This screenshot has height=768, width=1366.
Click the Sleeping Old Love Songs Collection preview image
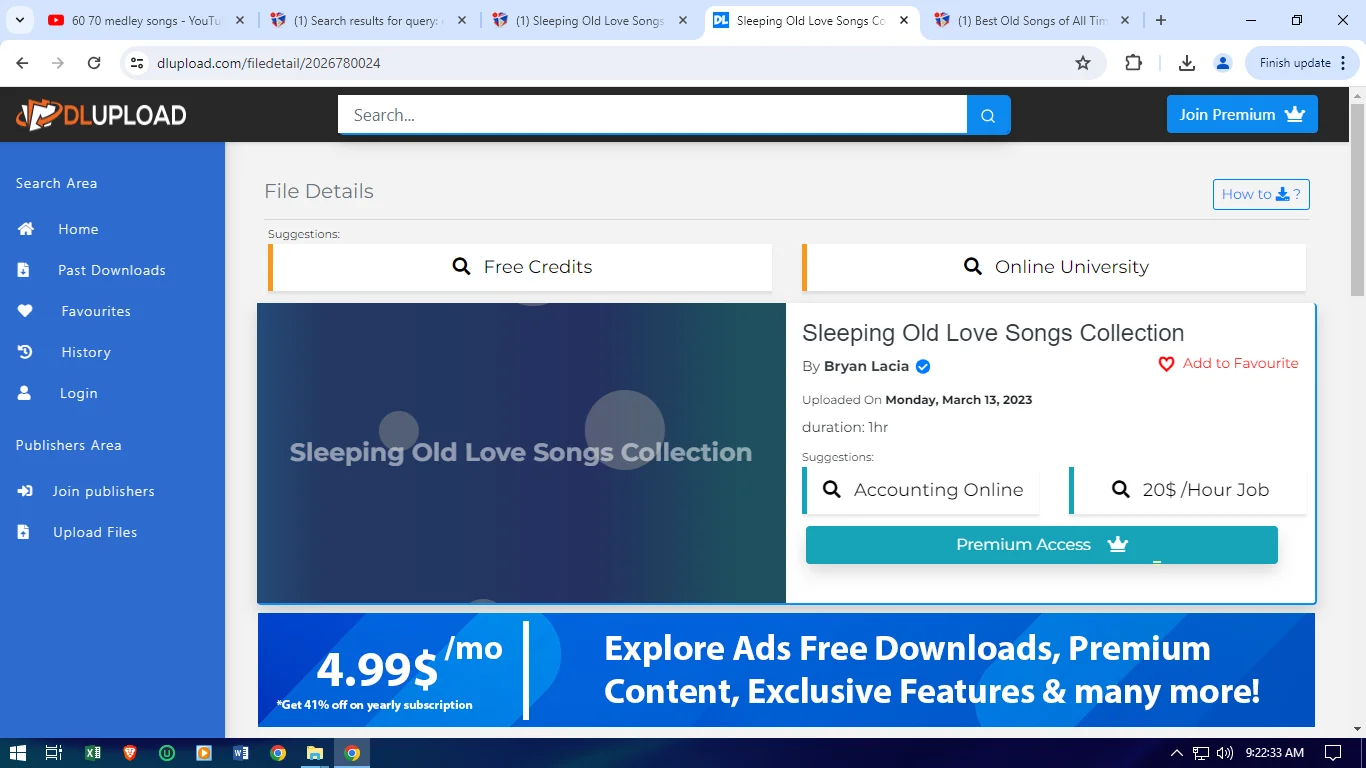[521, 453]
